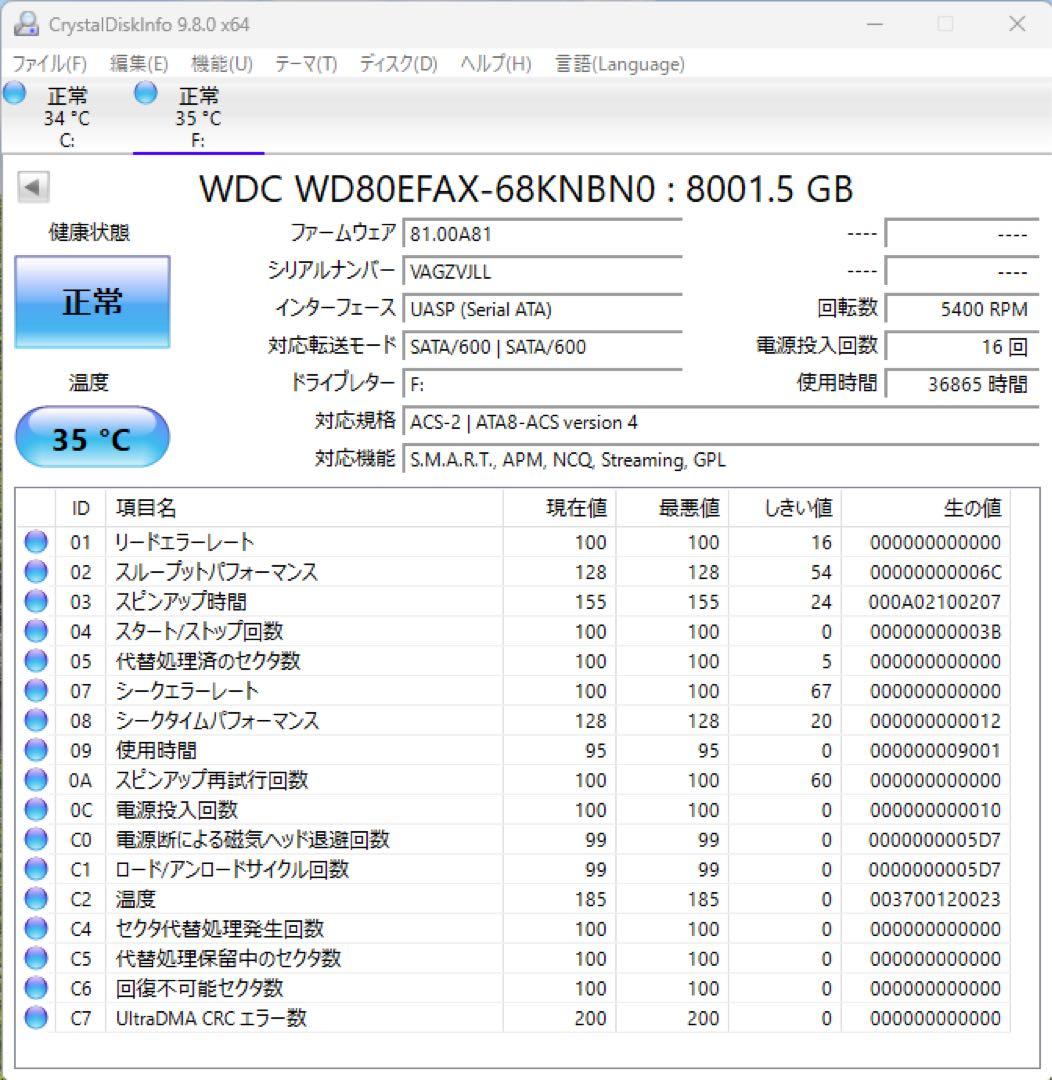1052x1080 pixels.
Task: Click the 生の値 column header
Action: click(x=925, y=508)
